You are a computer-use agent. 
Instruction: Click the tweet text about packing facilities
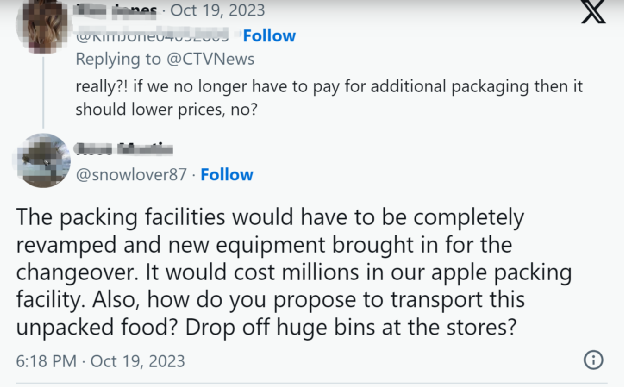click(294, 273)
